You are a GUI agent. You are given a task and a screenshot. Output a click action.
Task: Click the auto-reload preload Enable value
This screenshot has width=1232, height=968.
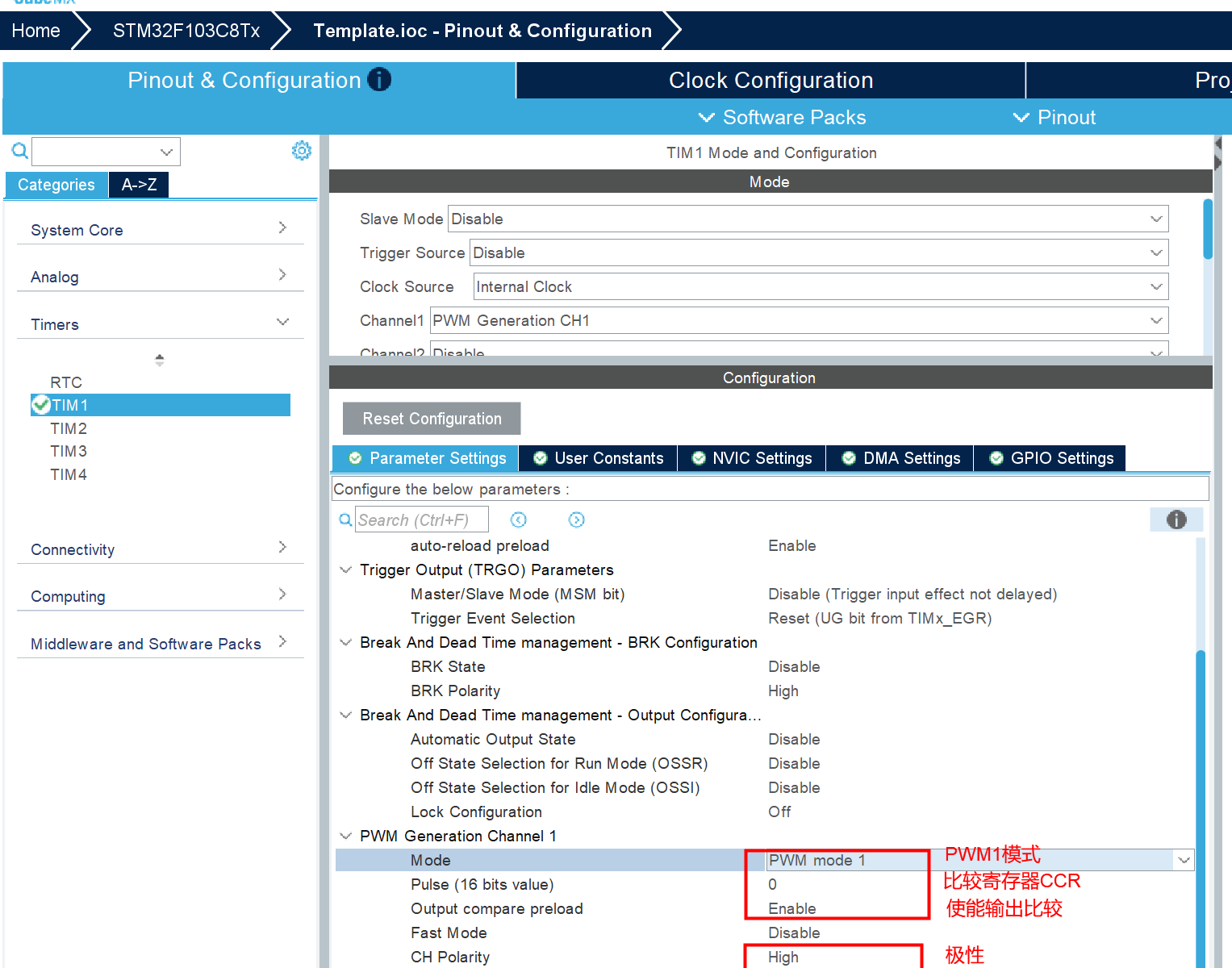(791, 545)
